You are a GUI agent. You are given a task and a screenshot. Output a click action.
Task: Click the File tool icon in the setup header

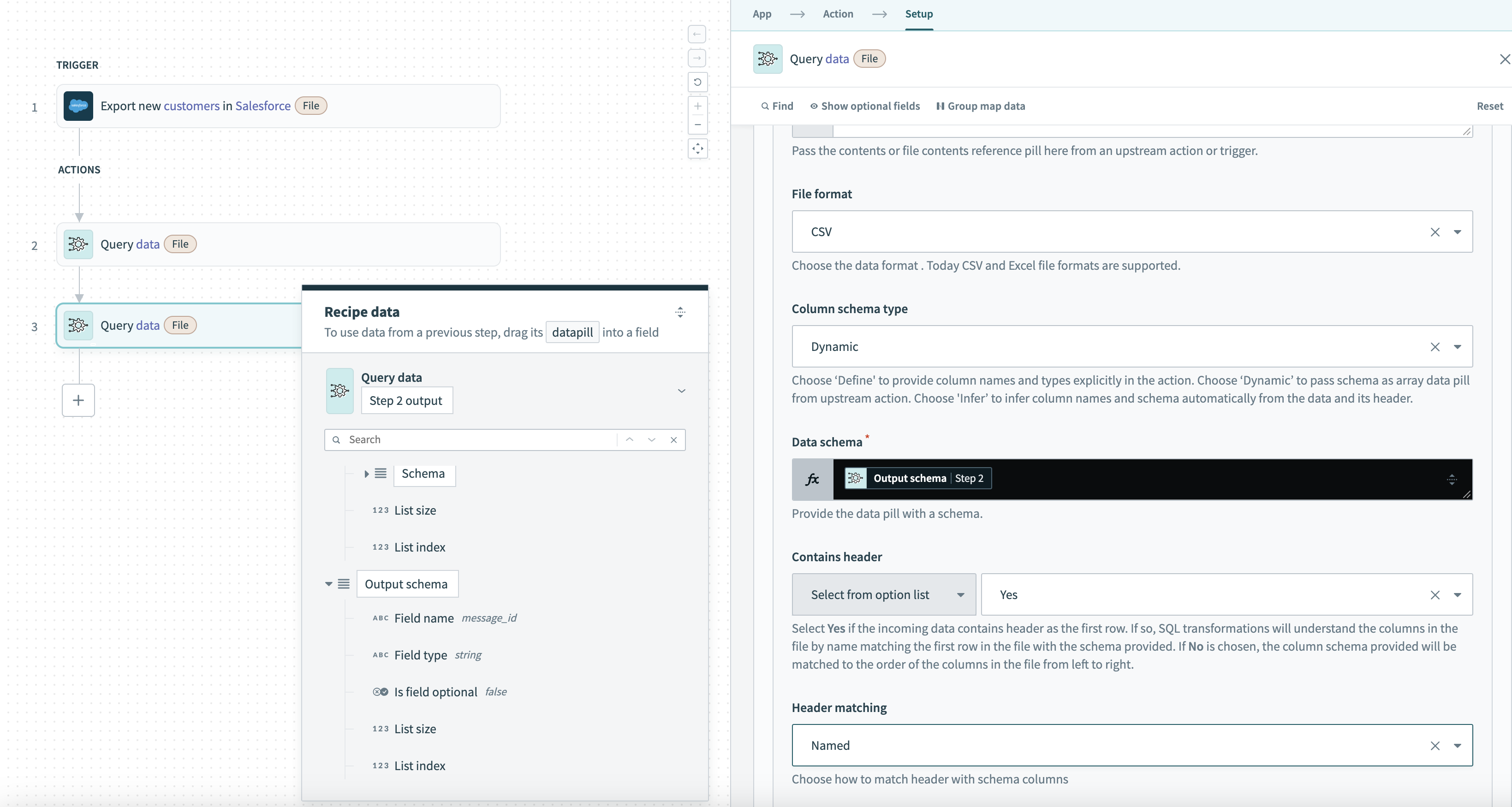pos(766,58)
